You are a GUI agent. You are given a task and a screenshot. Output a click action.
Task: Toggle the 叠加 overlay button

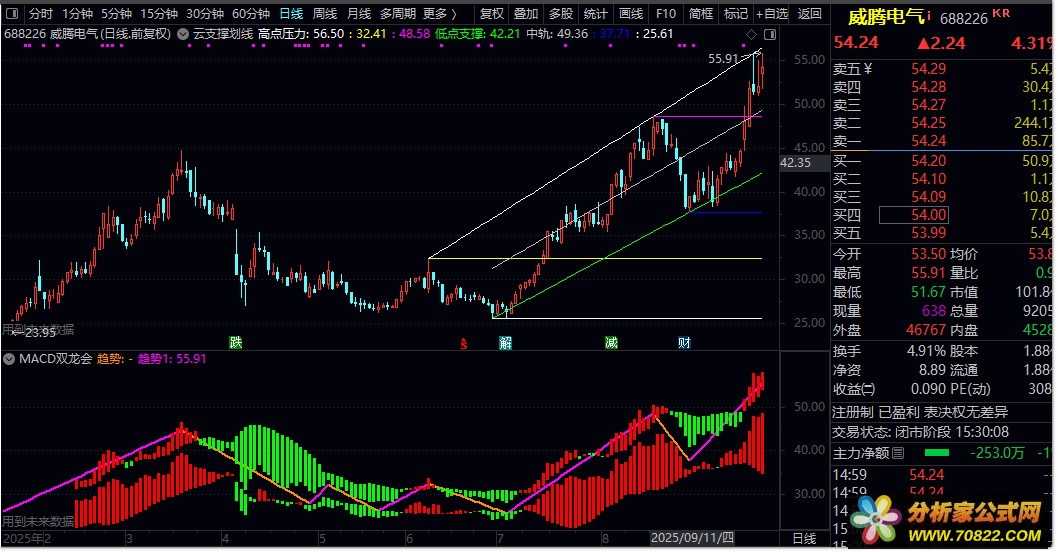coord(526,14)
